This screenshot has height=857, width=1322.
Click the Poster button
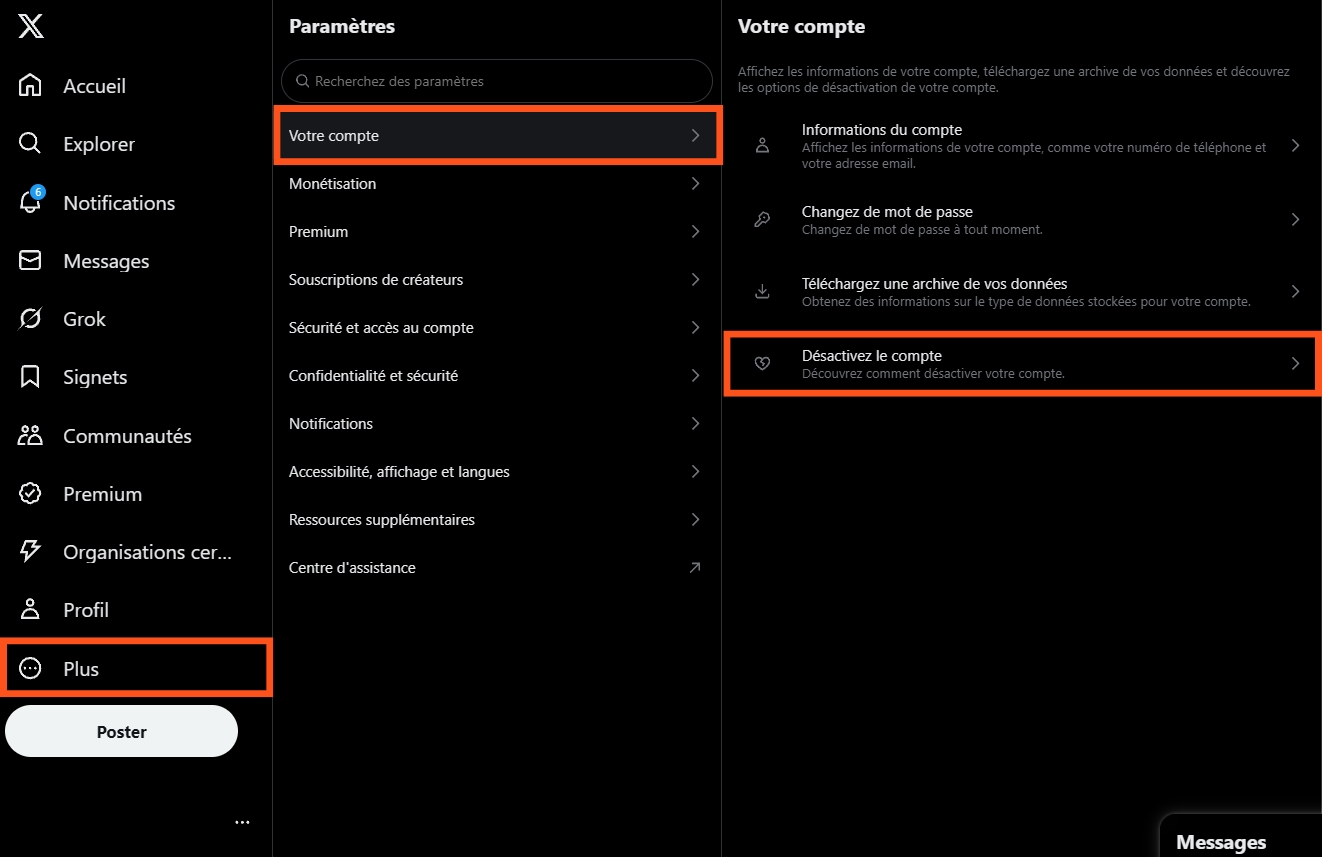(x=122, y=732)
